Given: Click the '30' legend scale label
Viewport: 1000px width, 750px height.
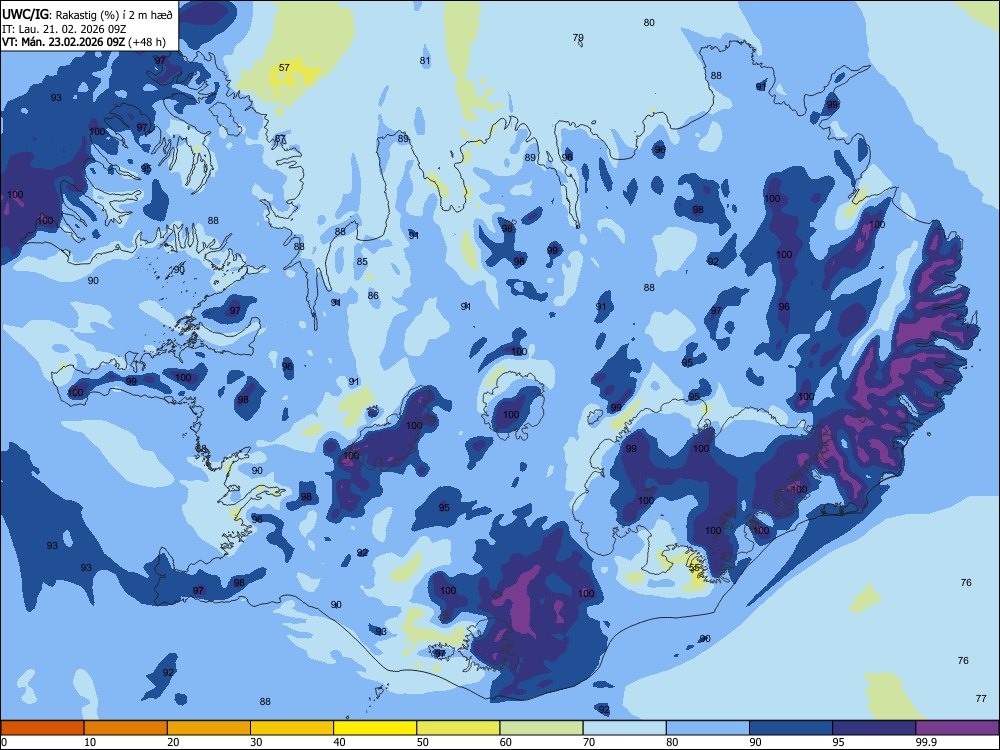Looking at the screenshot, I should [x=256, y=742].
